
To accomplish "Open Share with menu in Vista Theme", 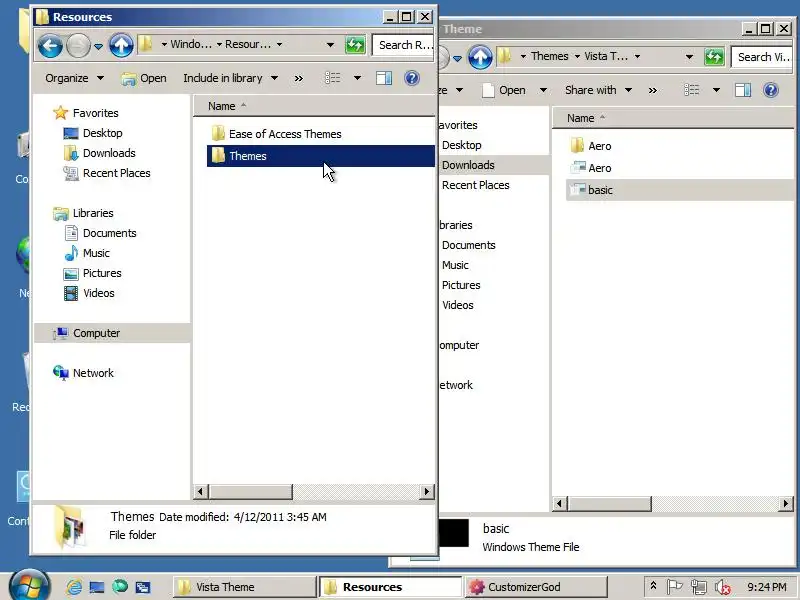I will [598, 90].
